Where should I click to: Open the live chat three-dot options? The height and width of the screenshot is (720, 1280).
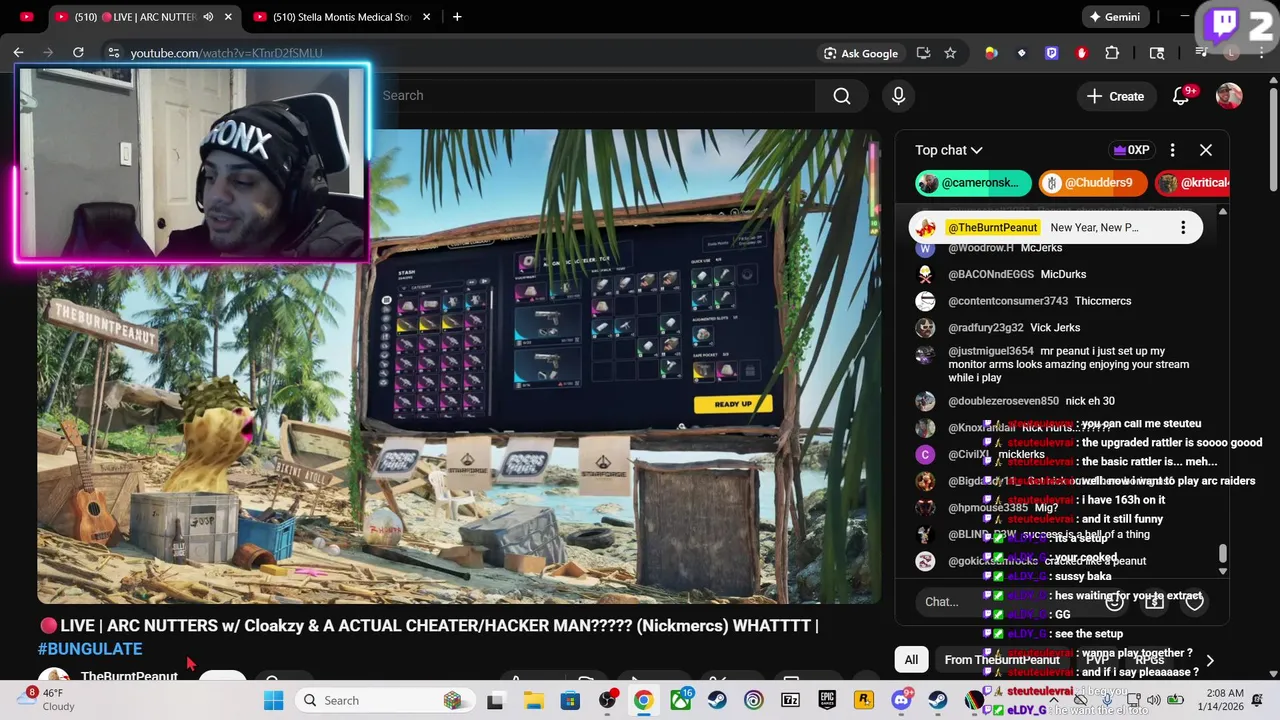(1172, 150)
